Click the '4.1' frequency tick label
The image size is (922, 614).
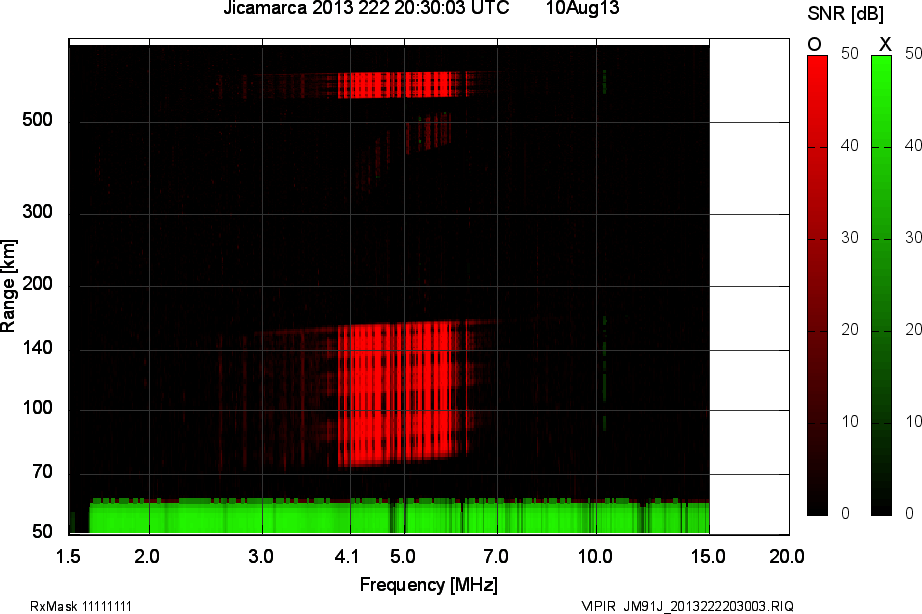tap(347, 556)
